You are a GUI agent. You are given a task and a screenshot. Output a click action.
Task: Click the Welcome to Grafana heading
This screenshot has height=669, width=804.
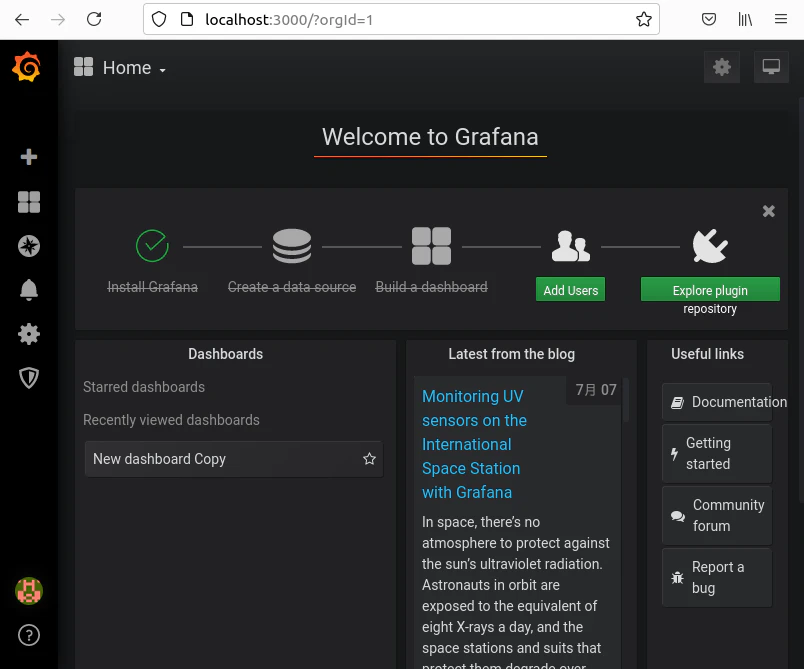tap(430, 137)
